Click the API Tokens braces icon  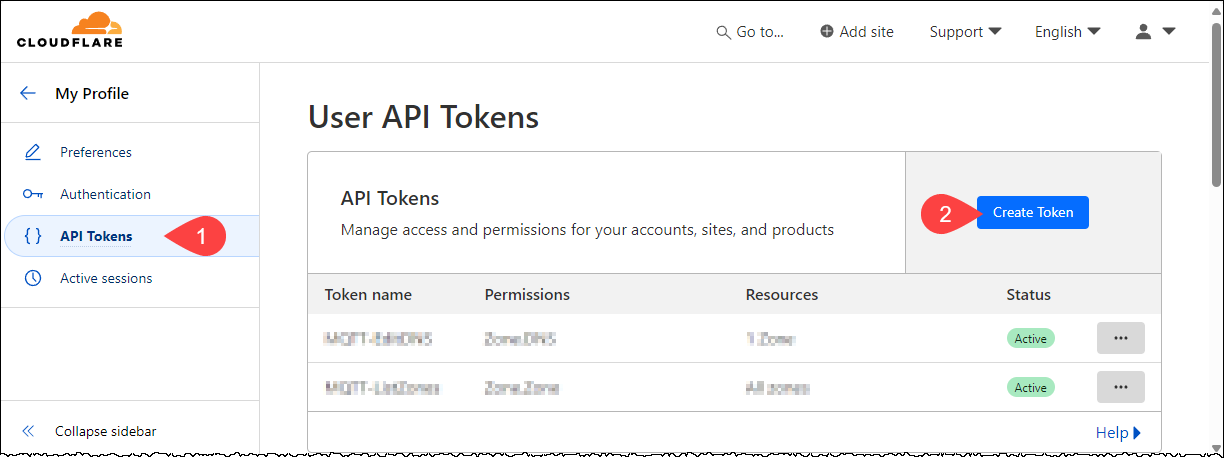(x=33, y=236)
